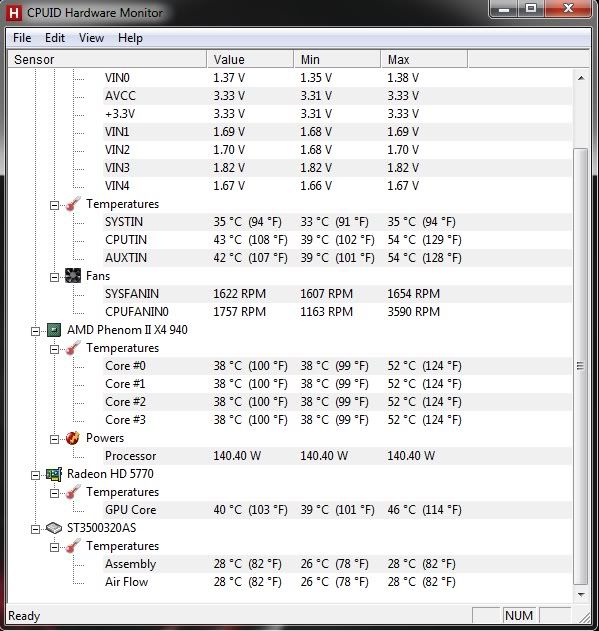Collapse the Temperatures node above SYSTIN

(x=54, y=206)
